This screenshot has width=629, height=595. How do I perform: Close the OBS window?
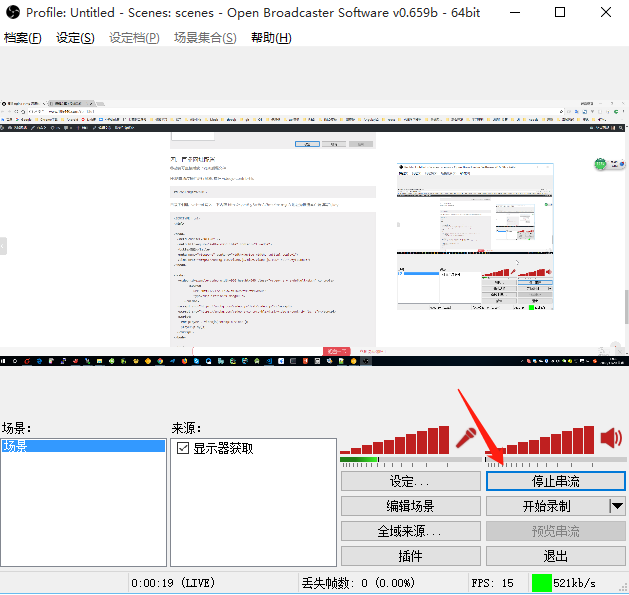606,12
